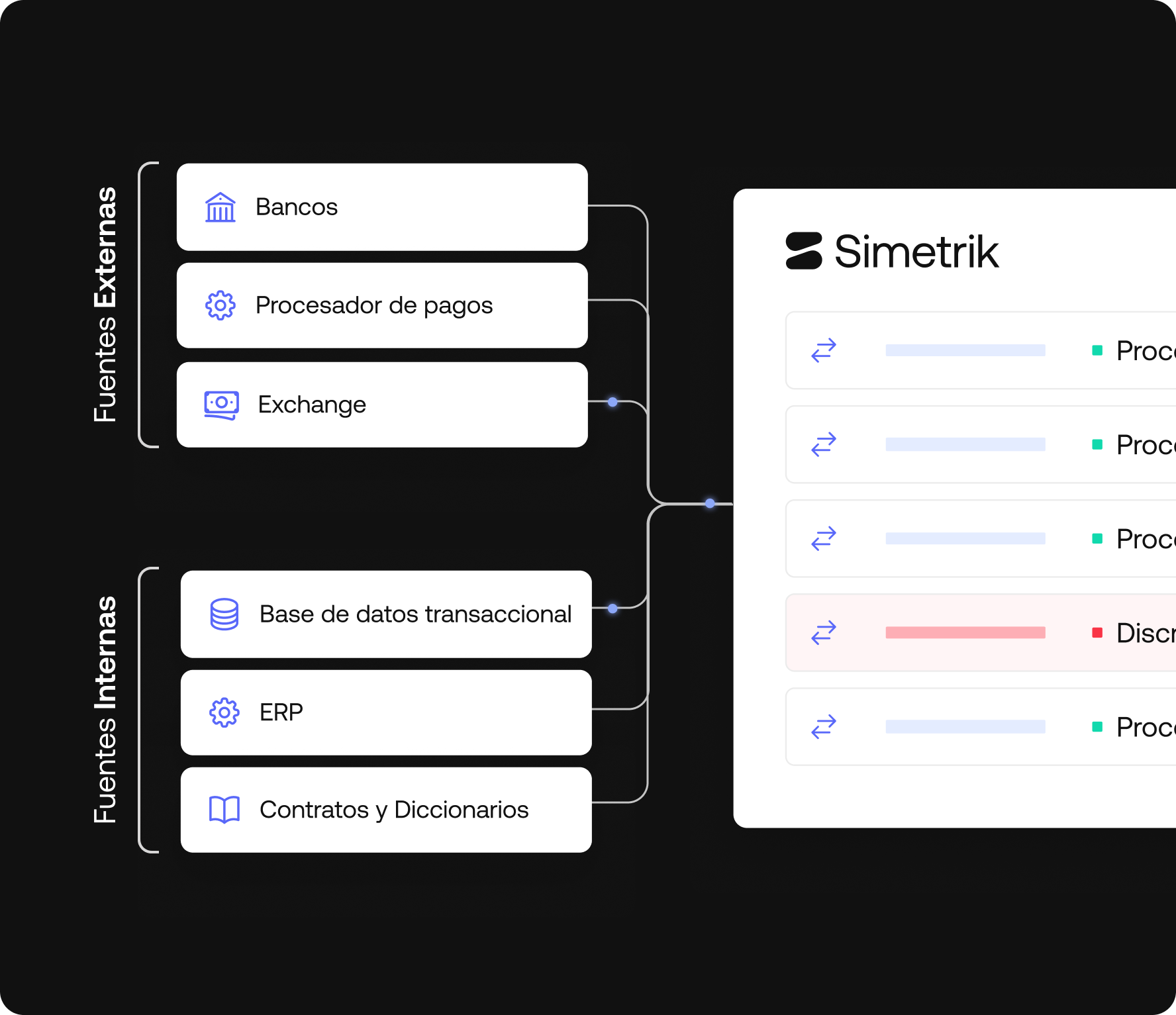
Task: Click the gear icon next to Procesador de pagos
Action: click(x=220, y=305)
